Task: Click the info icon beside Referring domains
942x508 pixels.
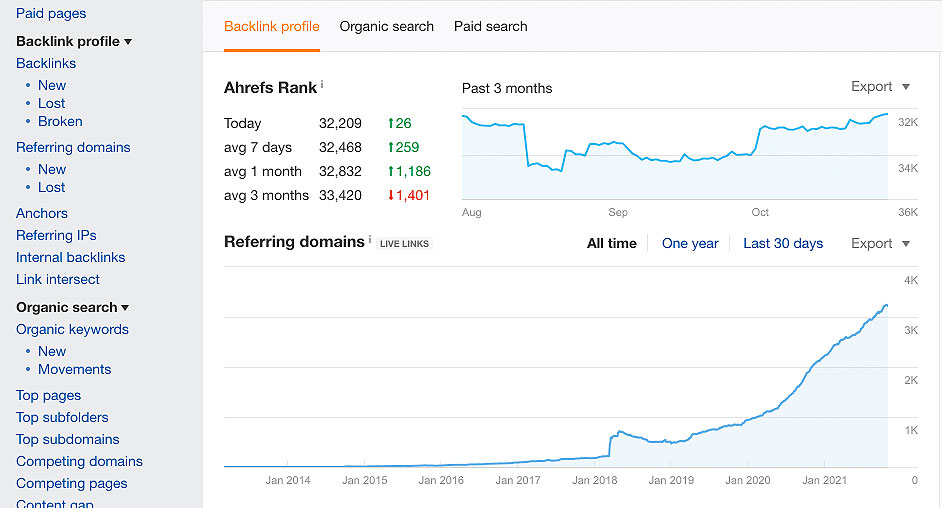Action: click(x=370, y=240)
